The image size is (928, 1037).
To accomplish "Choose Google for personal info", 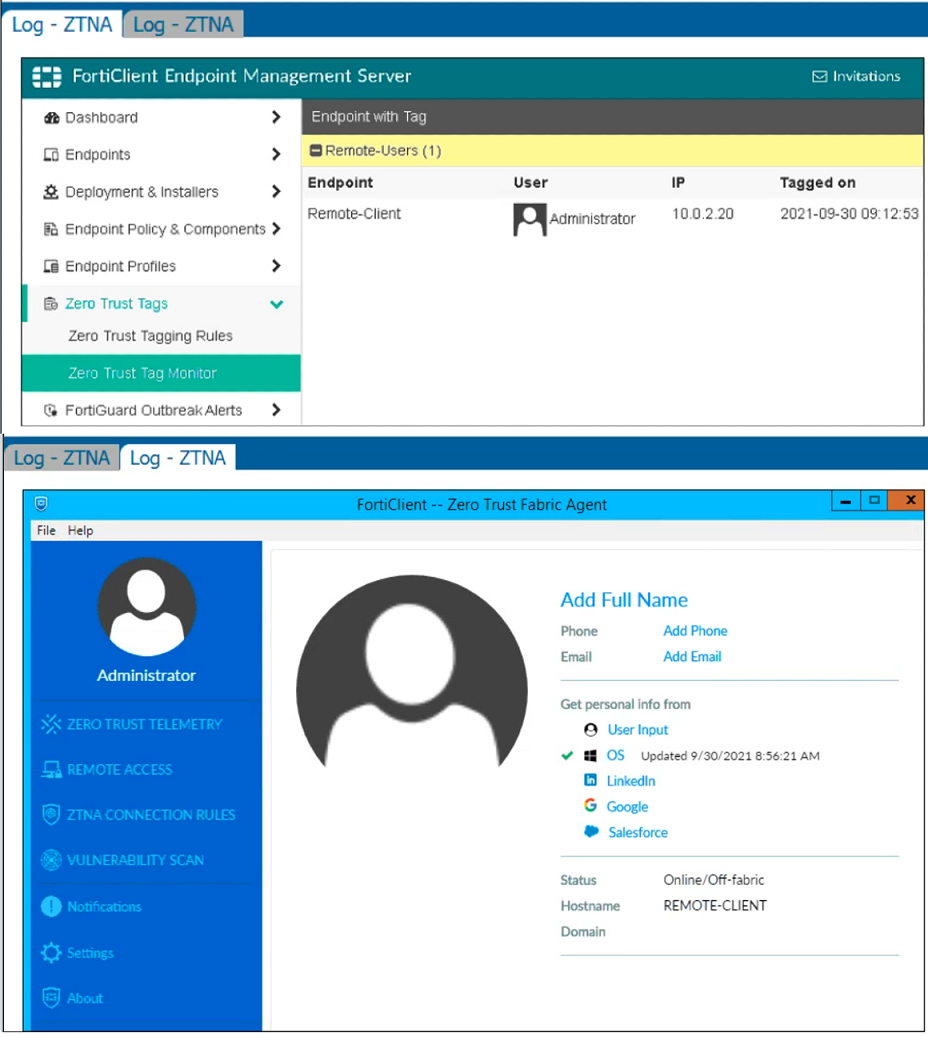I will tap(627, 807).
